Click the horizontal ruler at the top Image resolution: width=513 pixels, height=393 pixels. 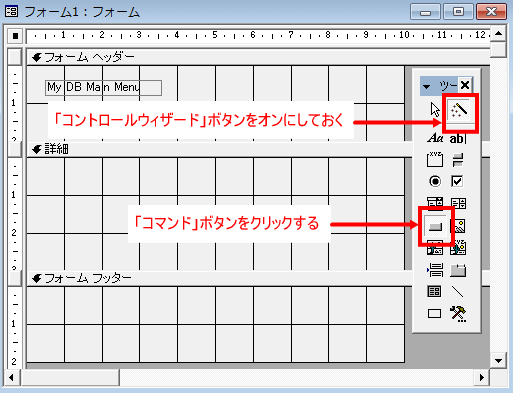[258, 36]
